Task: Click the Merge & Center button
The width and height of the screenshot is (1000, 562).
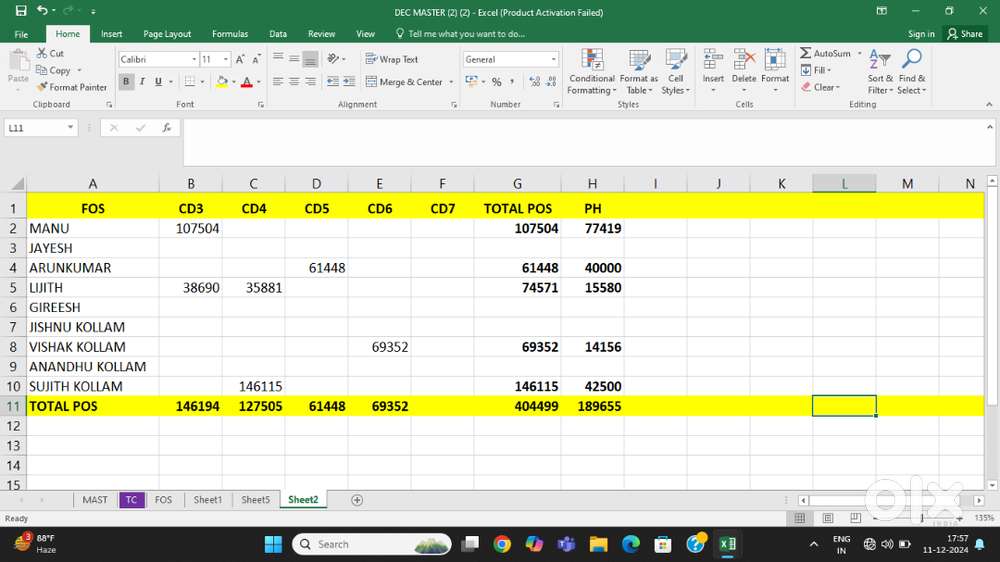Action: (x=405, y=82)
